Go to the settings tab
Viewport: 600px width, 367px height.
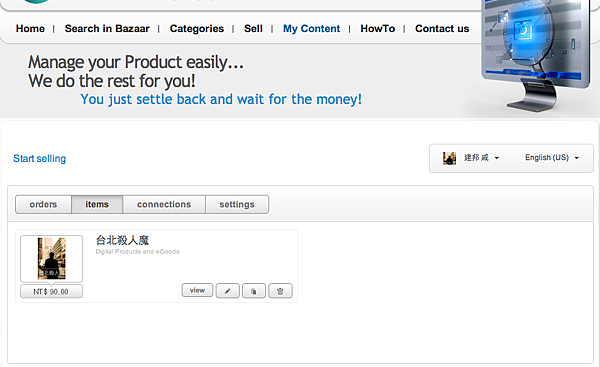[x=237, y=204]
